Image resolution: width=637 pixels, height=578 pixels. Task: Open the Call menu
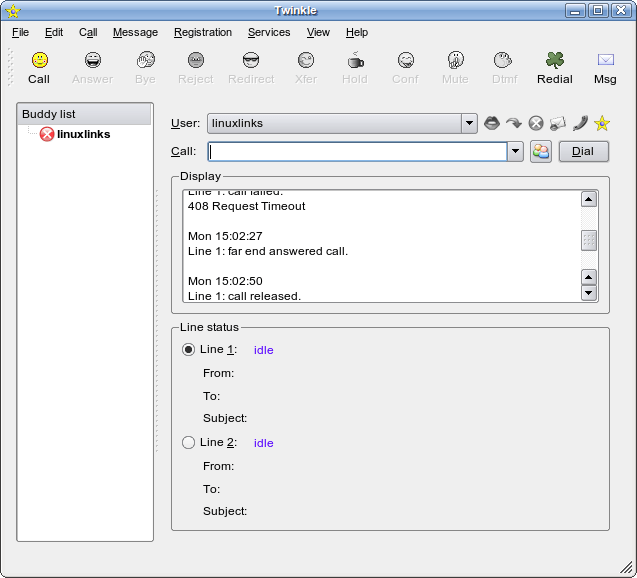pos(88,32)
